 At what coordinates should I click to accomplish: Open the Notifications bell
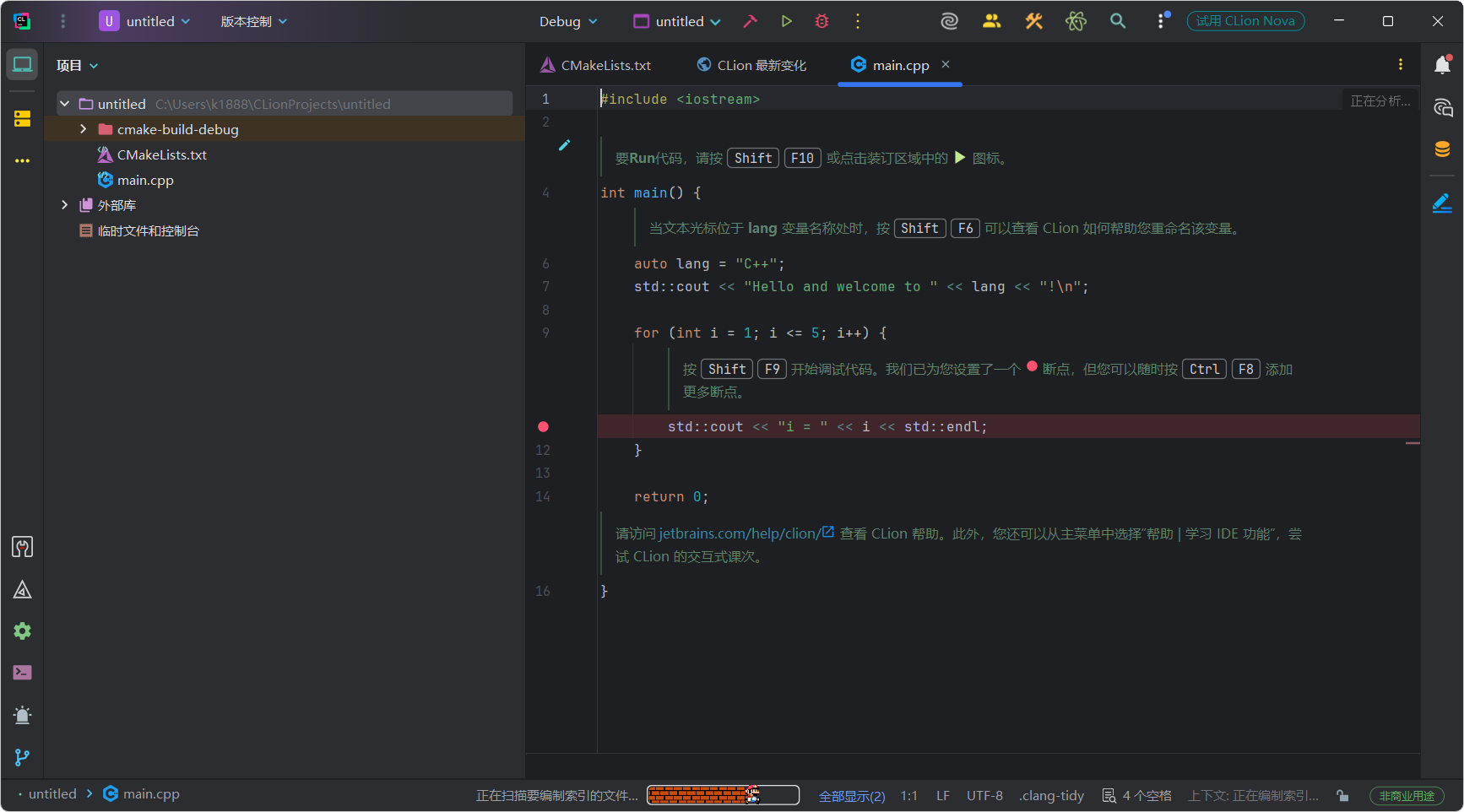click(x=1442, y=64)
